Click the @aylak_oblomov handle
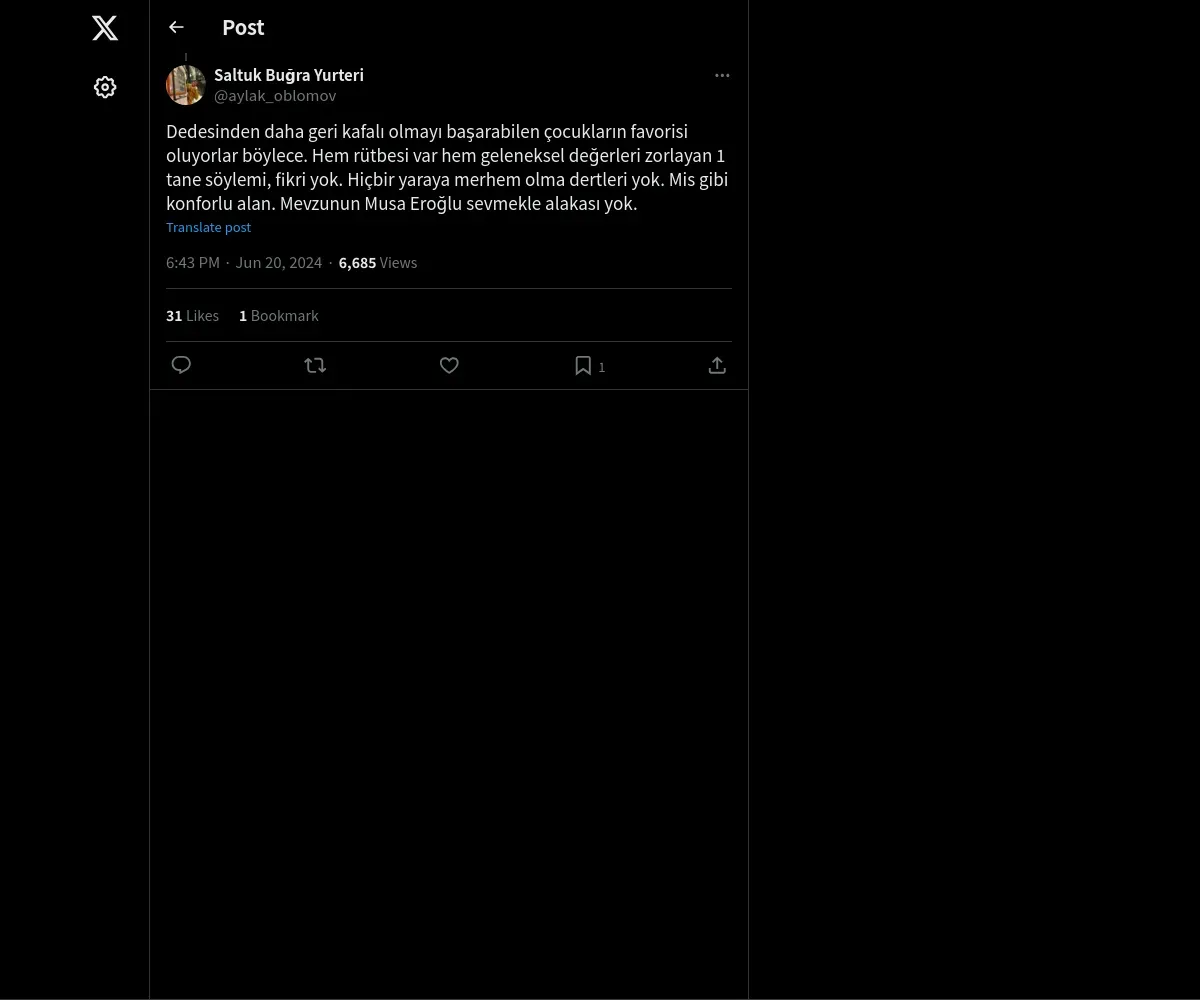Screen dimensions: 1200x1000 [x=275, y=96]
